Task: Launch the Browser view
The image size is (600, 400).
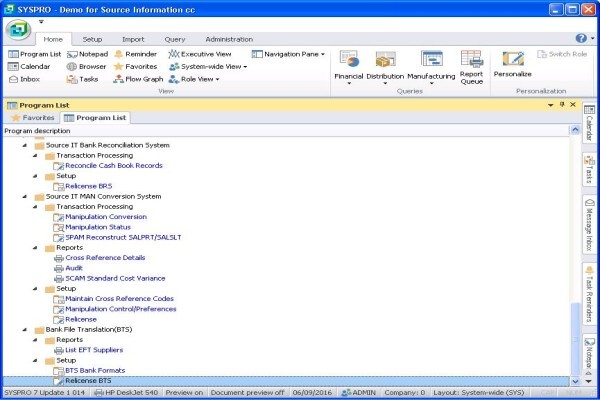Action: pos(86,67)
